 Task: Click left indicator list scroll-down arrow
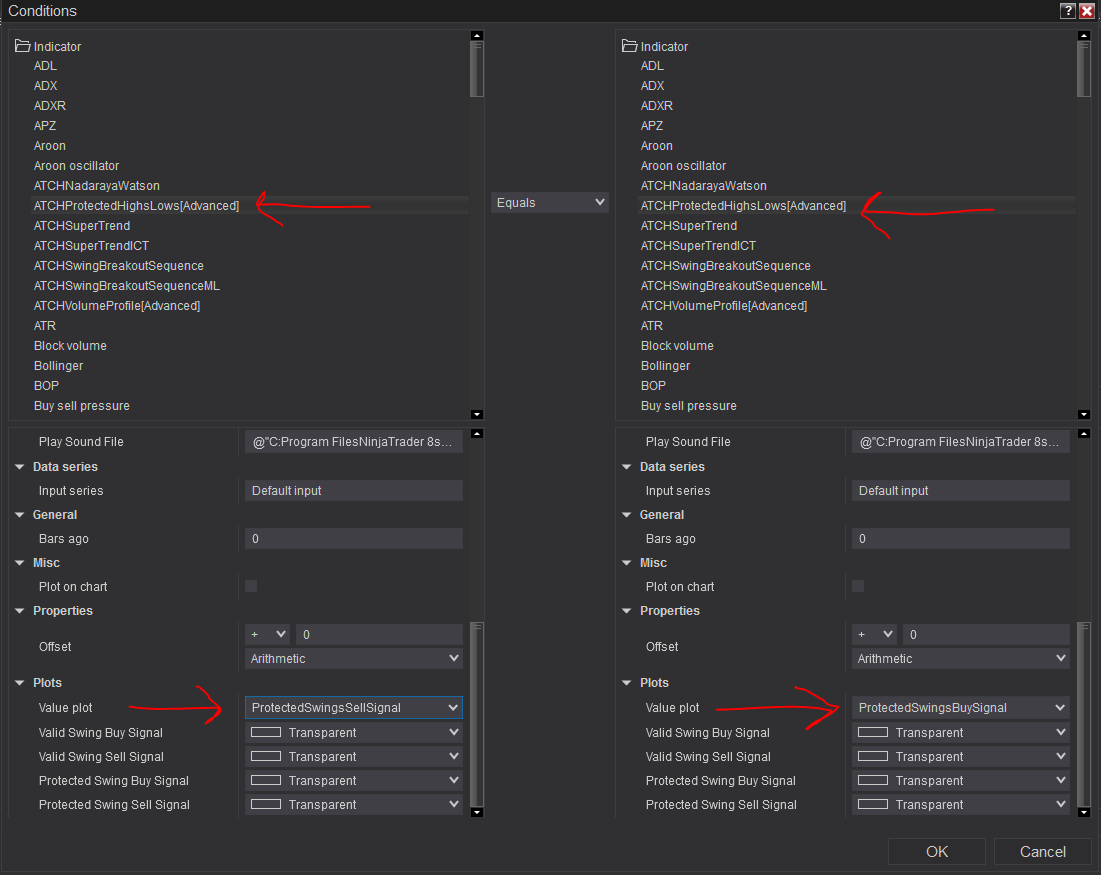(x=477, y=414)
